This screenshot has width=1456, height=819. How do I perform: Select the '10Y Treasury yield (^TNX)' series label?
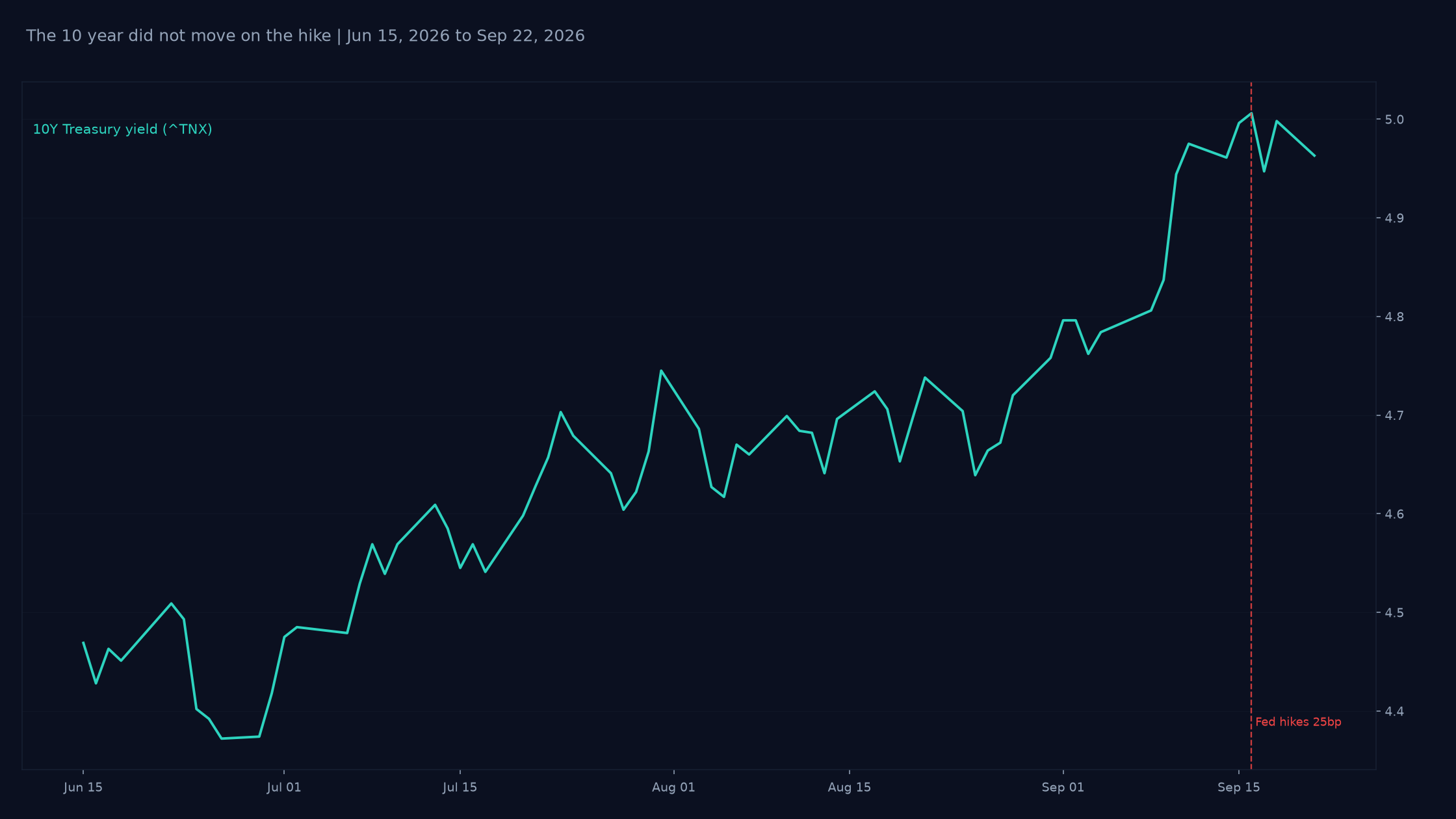(123, 129)
